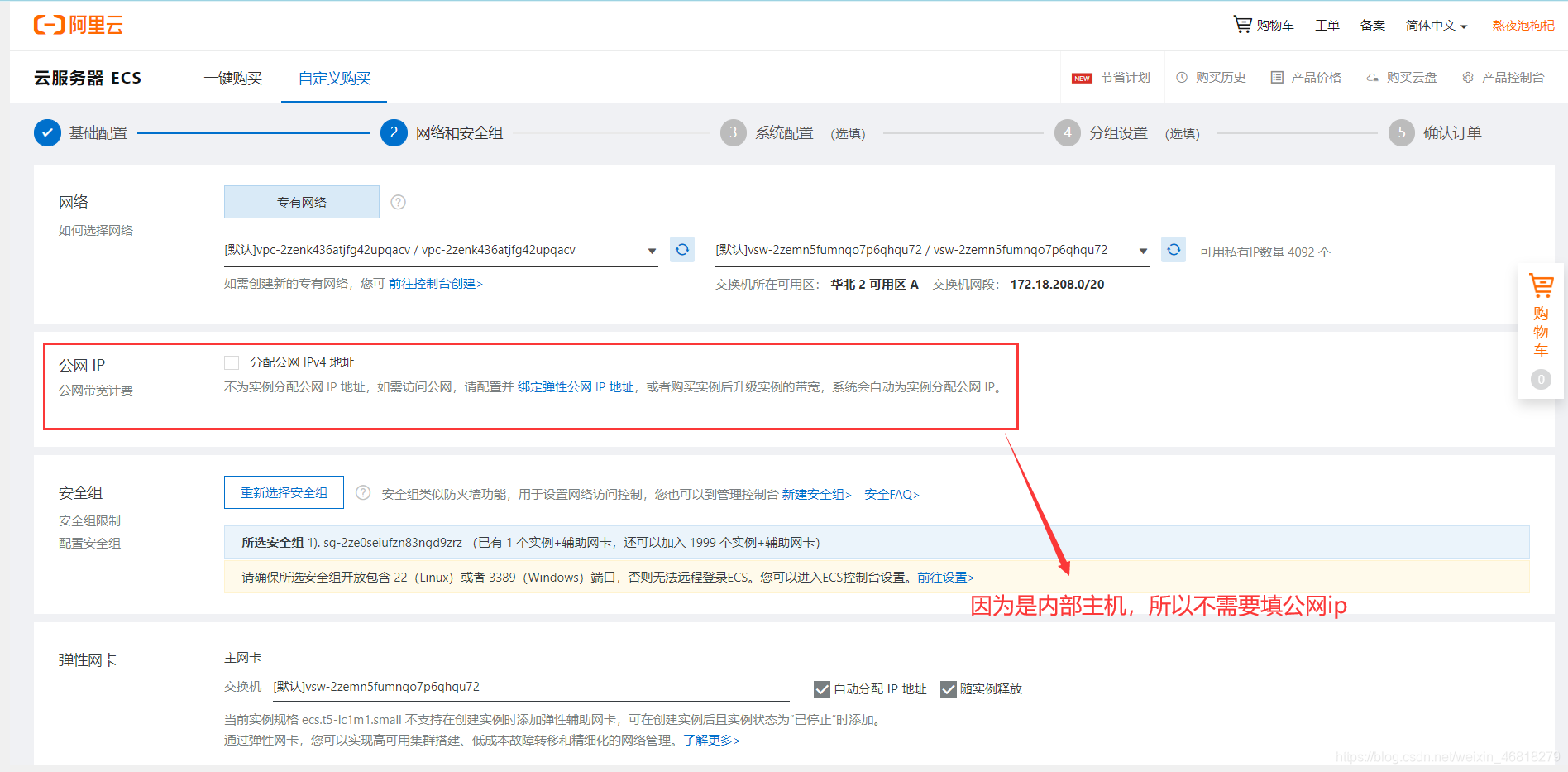
Task: Open the Aliyun logo home page
Action: (79, 25)
